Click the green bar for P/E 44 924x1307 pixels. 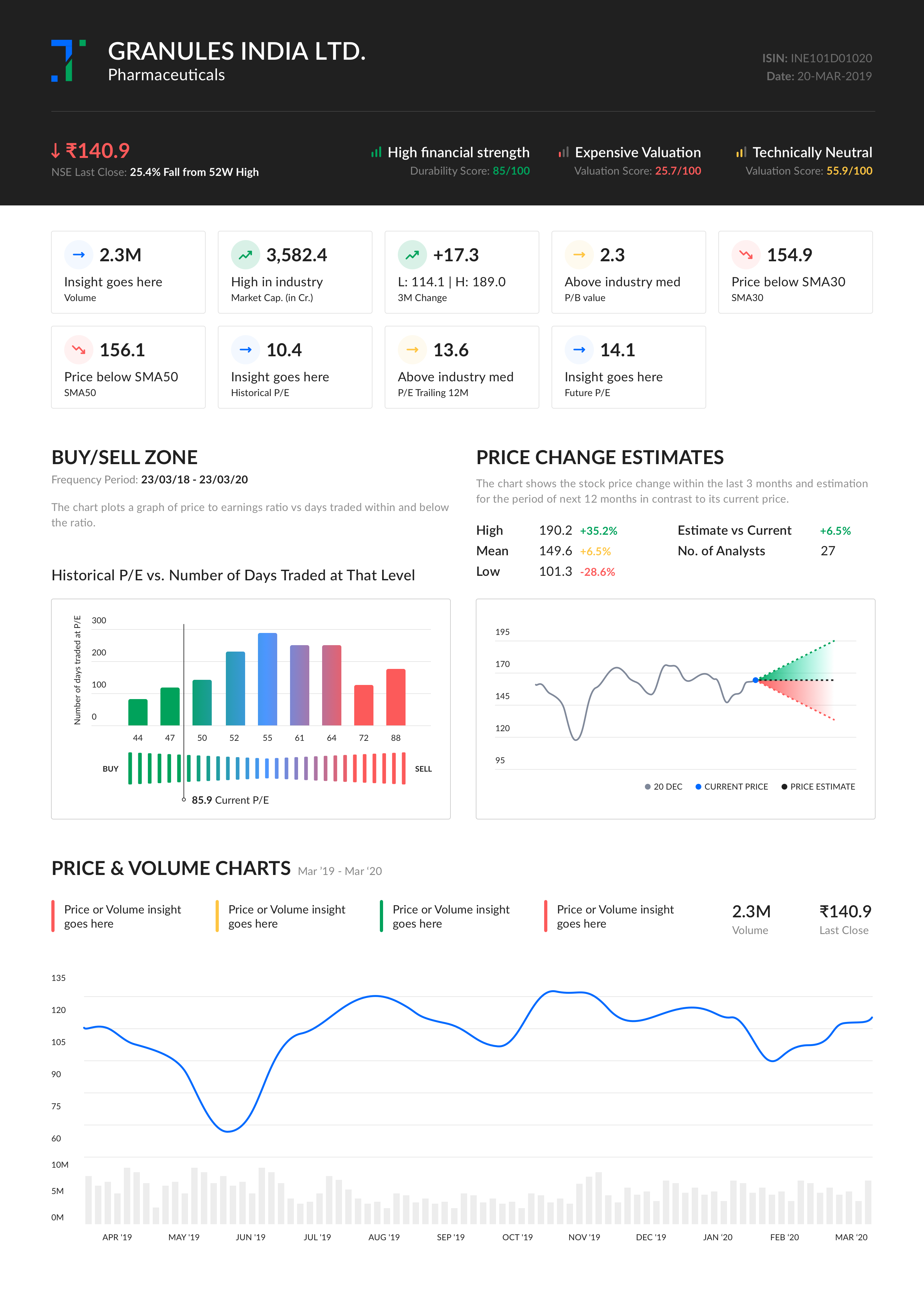coord(138,712)
